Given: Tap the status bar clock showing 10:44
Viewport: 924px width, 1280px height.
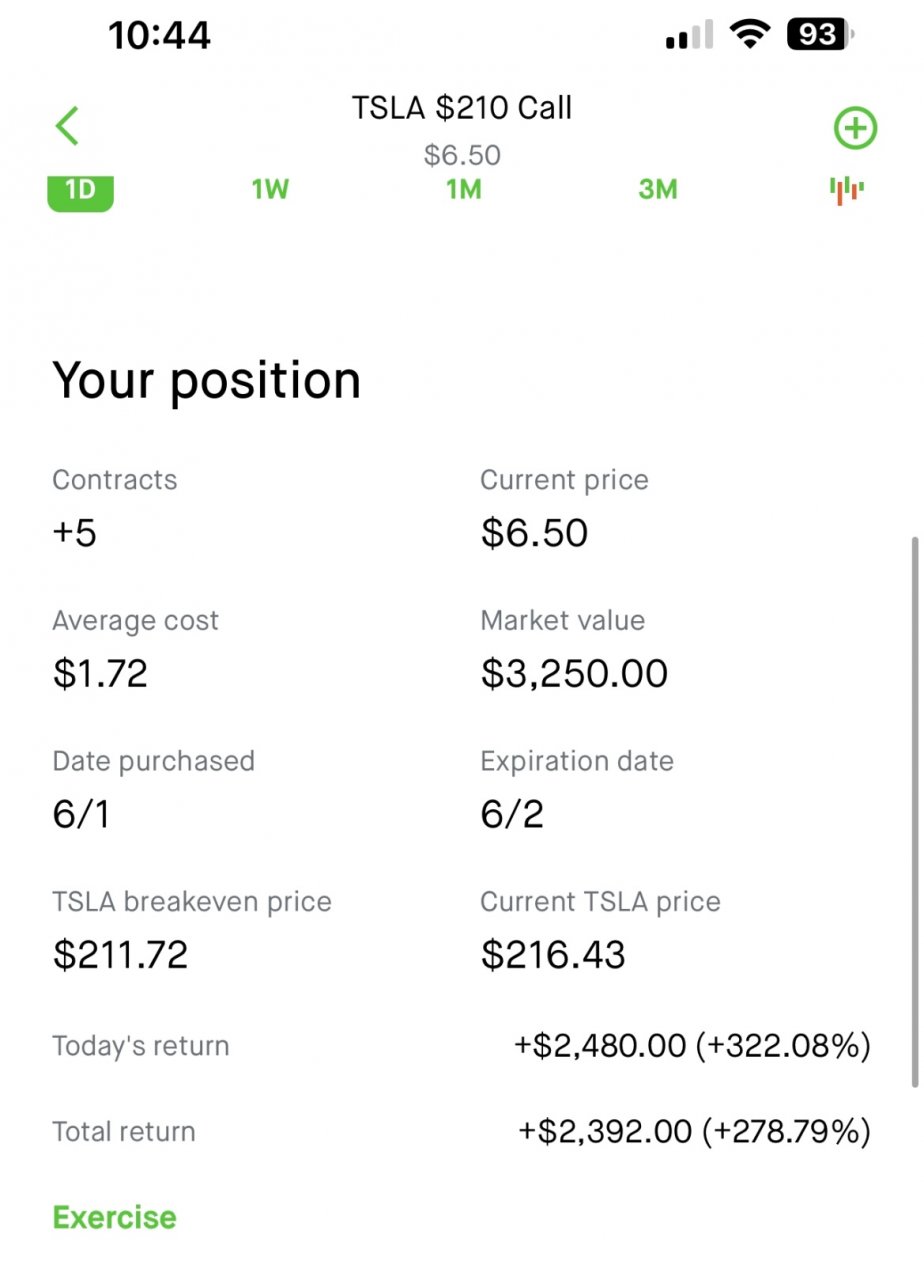Looking at the screenshot, I should (159, 36).
